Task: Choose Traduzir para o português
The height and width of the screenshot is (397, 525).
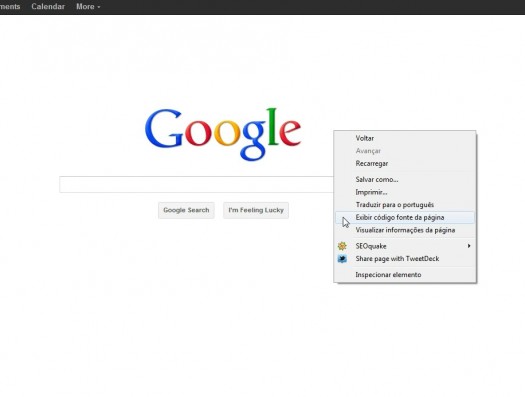Action: coord(405,205)
